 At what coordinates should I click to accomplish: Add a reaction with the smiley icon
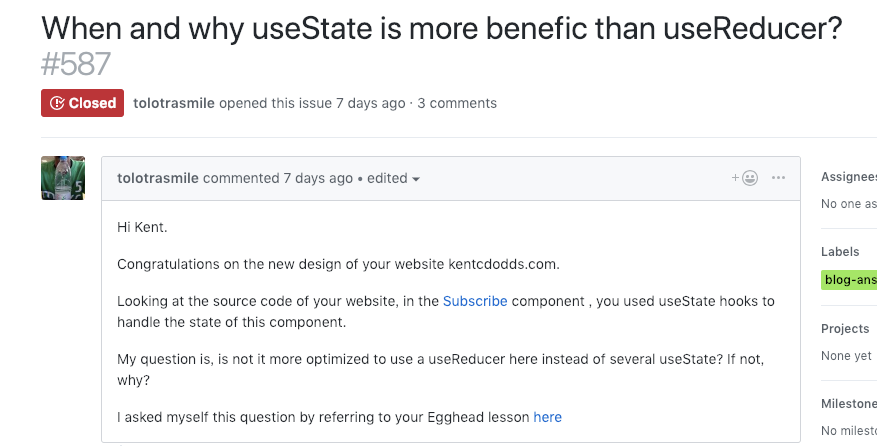pos(745,178)
